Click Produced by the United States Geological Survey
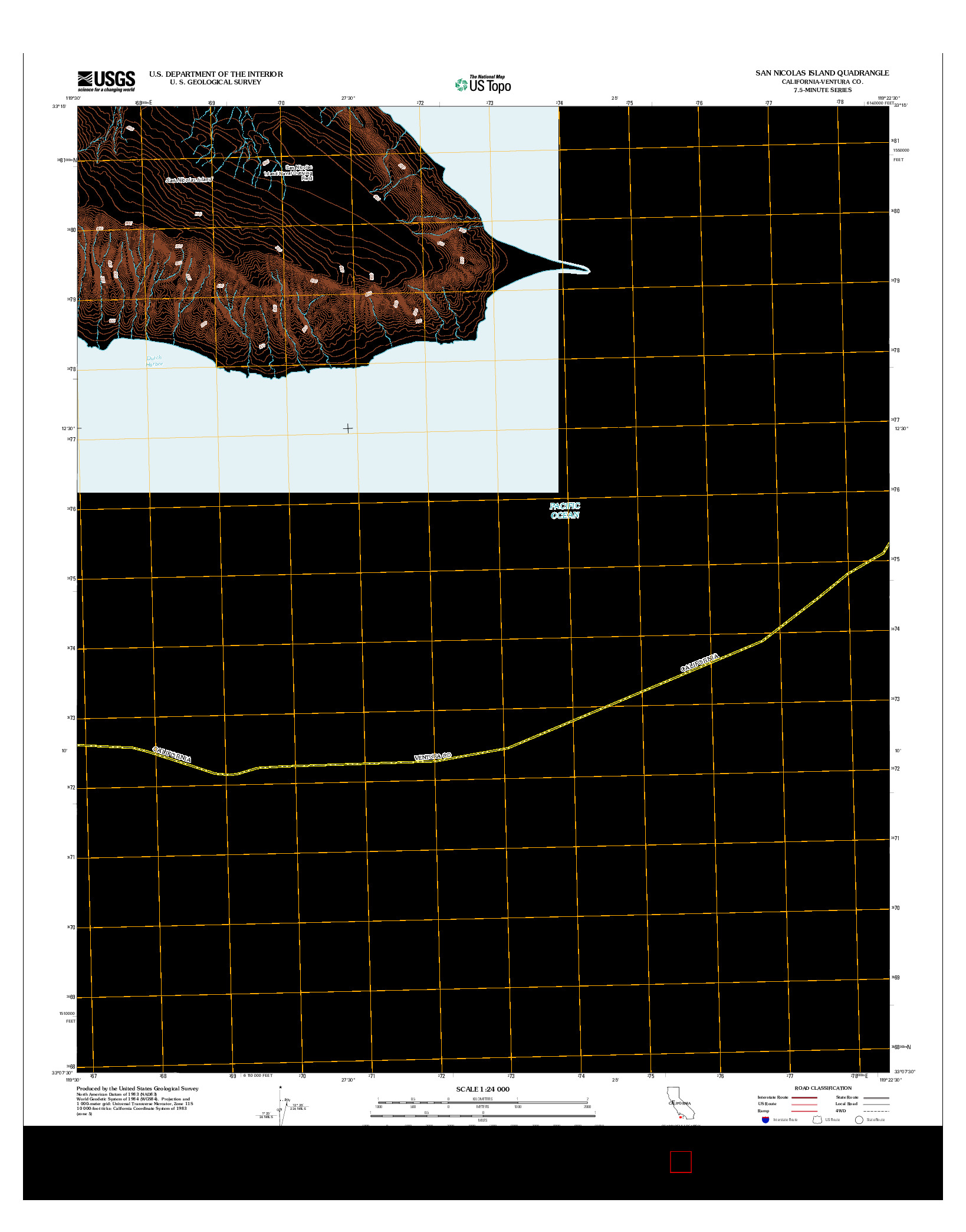 (x=137, y=1089)
